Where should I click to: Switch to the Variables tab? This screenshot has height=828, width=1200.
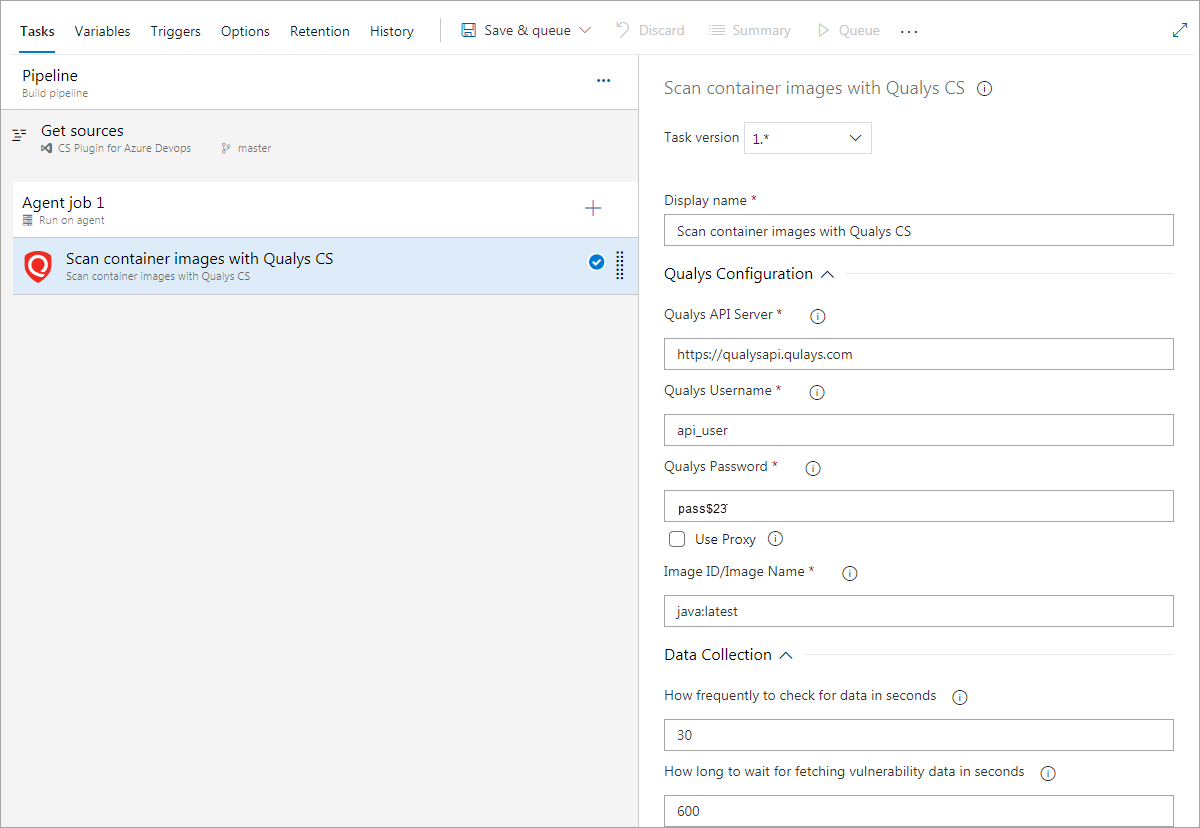point(102,31)
